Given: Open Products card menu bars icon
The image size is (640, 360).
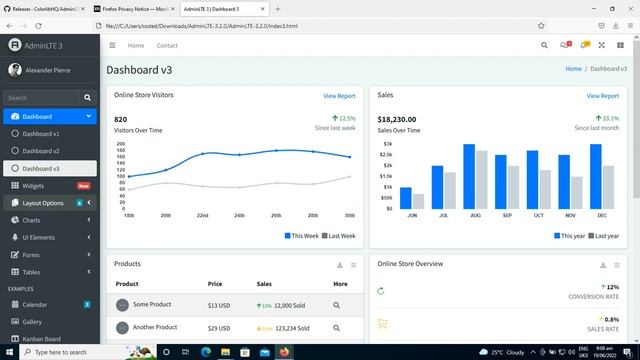Looking at the screenshot, I should pos(353,265).
